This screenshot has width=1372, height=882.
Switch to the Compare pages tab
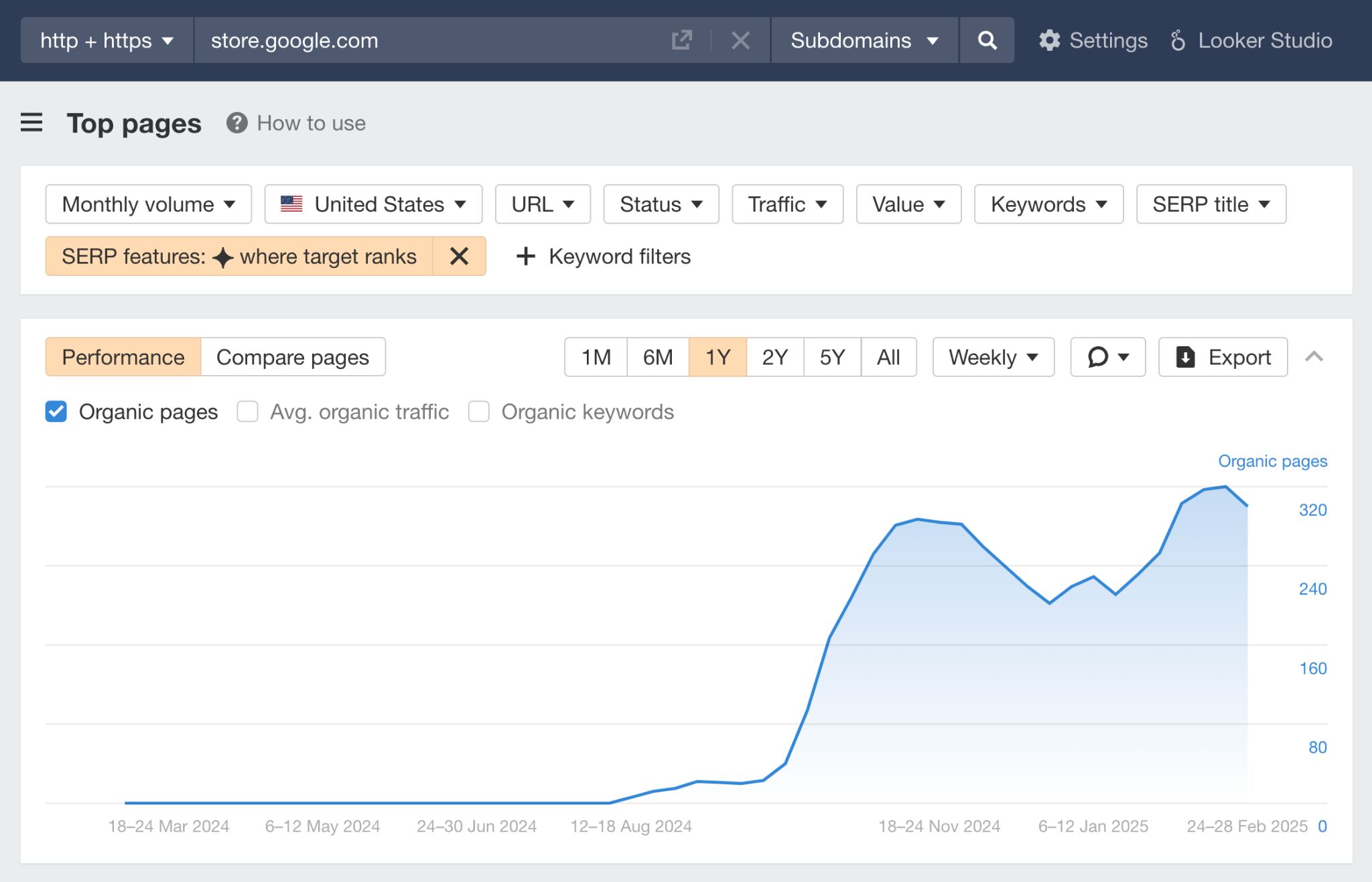[x=292, y=357]
